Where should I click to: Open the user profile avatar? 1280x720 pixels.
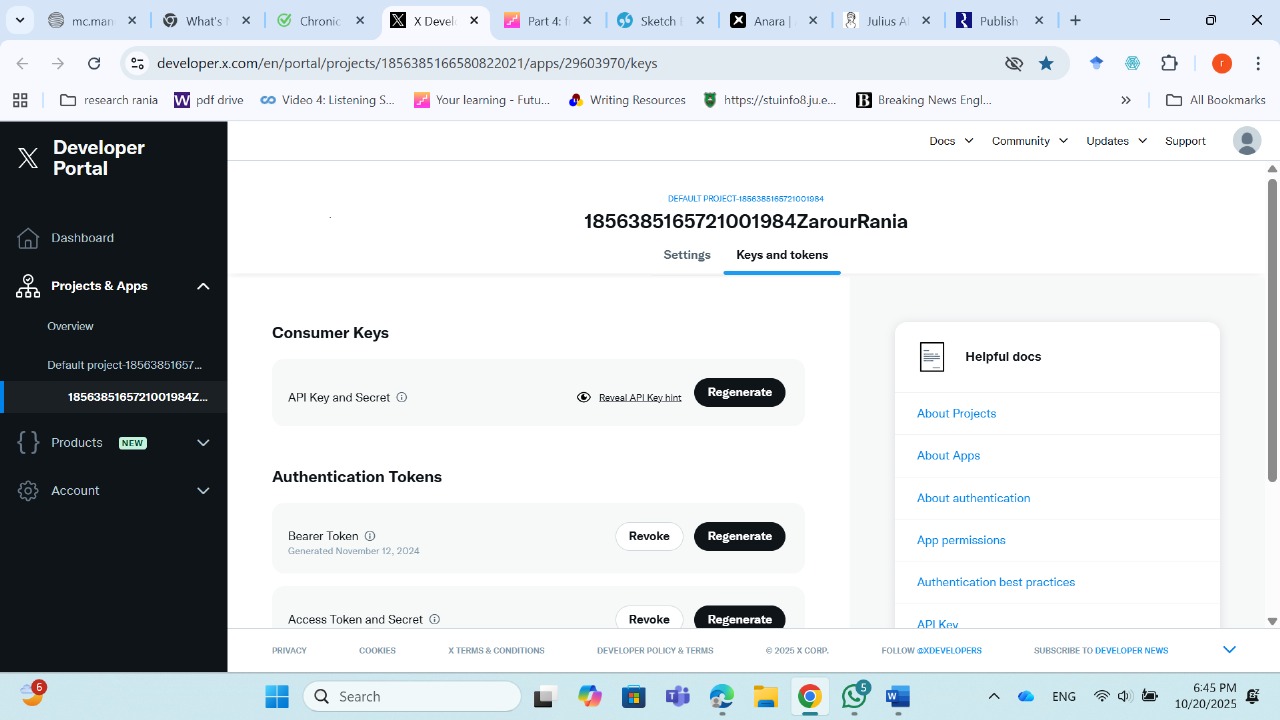click(1246, 141)
